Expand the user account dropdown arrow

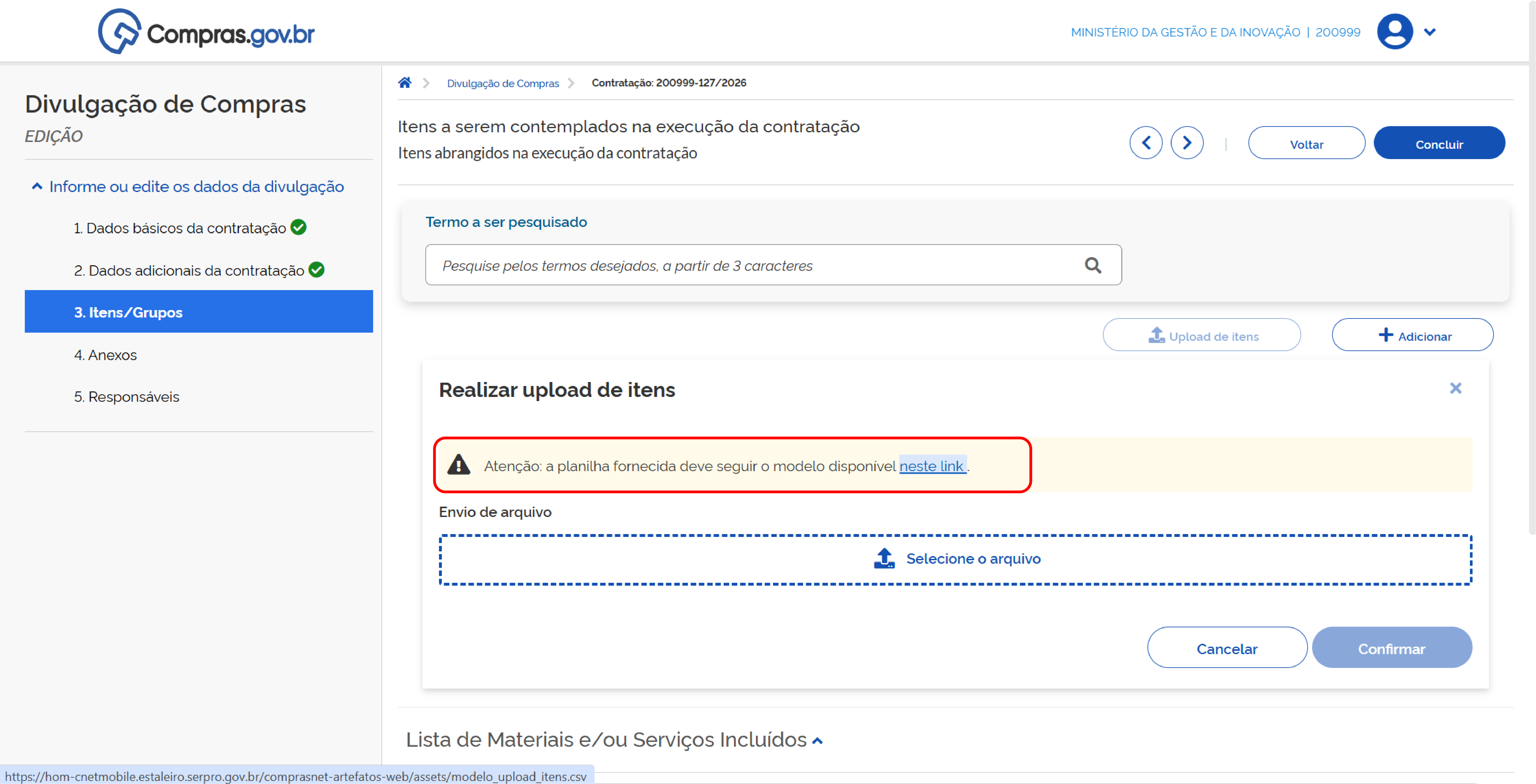(1429, 32)
